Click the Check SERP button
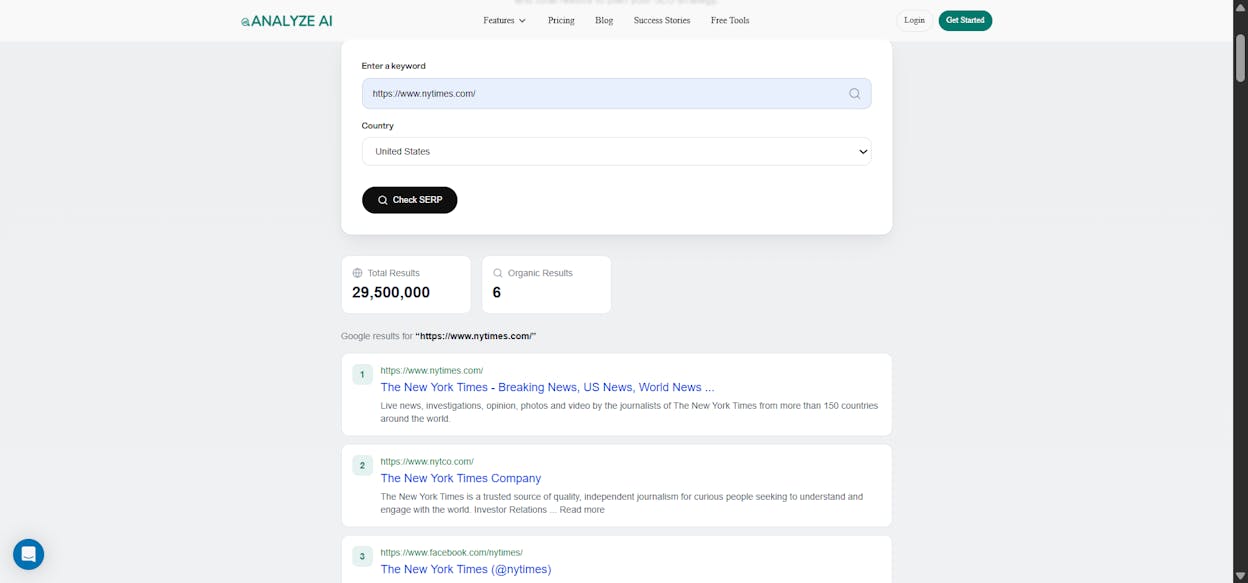Image resolution: width=1248 pixels, height=583 pixels. pos(409,200)
